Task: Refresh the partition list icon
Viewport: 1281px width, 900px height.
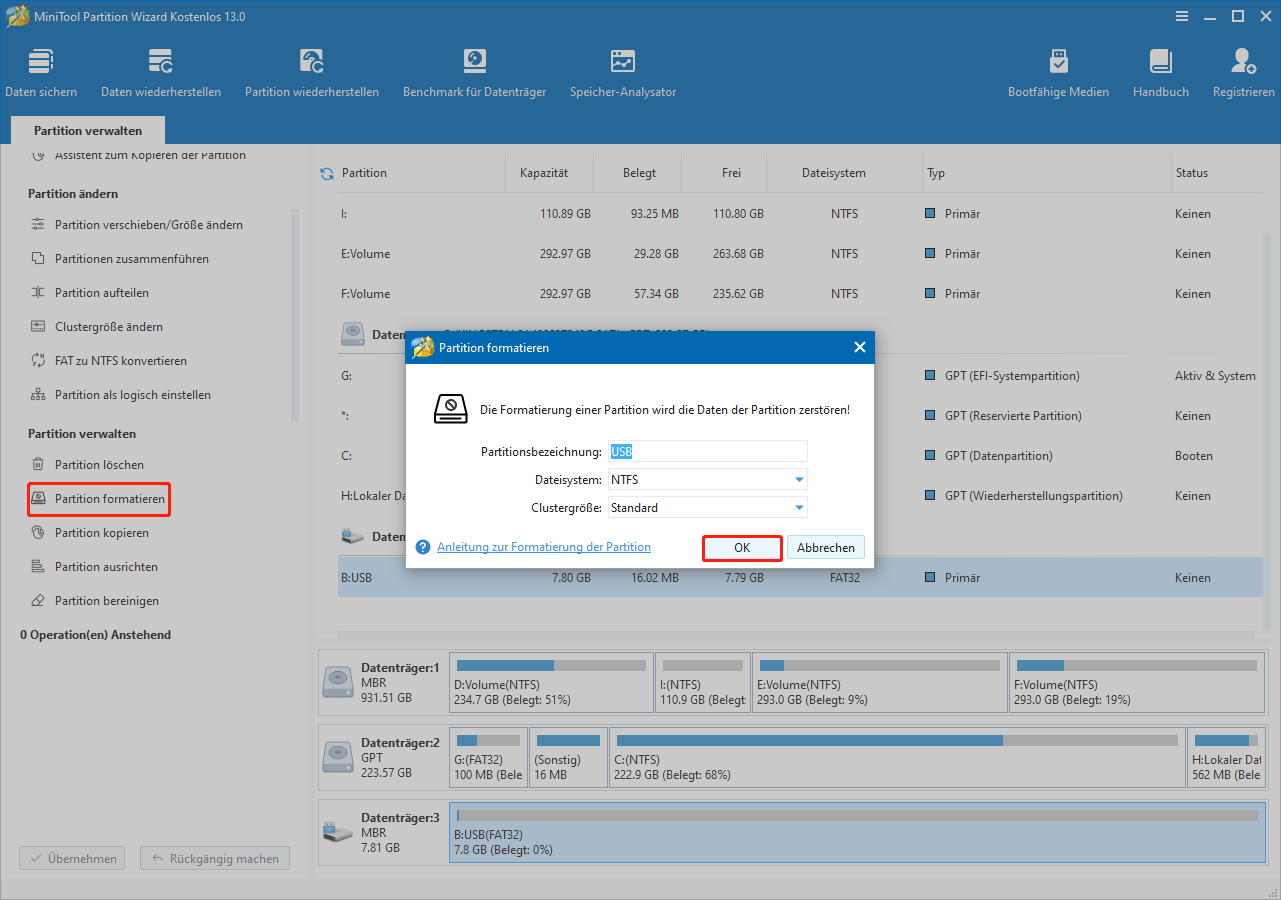Action: [327, 174]
